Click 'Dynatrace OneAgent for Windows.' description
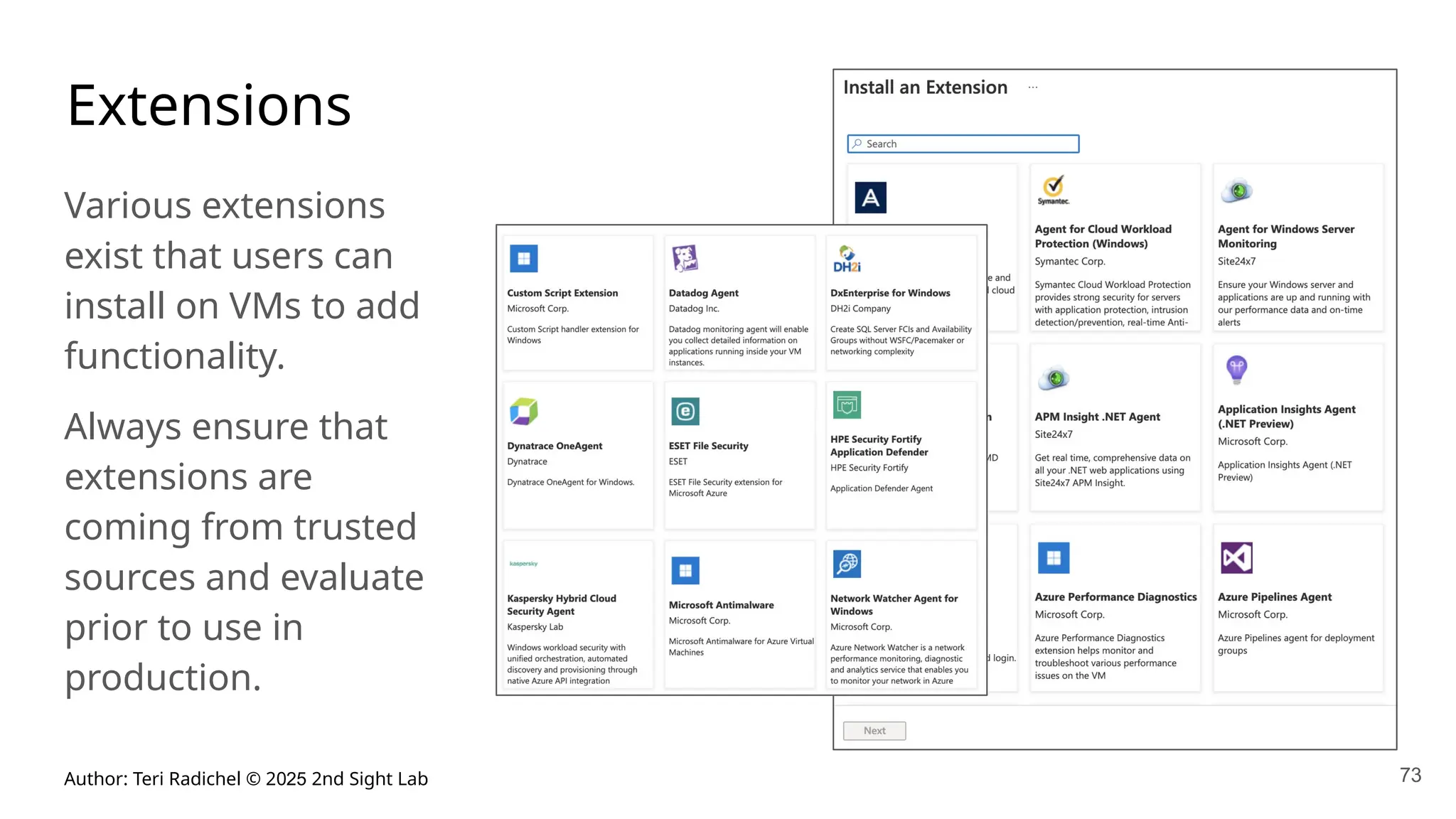The width and height of the screenshot is (1456, 819). [x=571, y=482]
